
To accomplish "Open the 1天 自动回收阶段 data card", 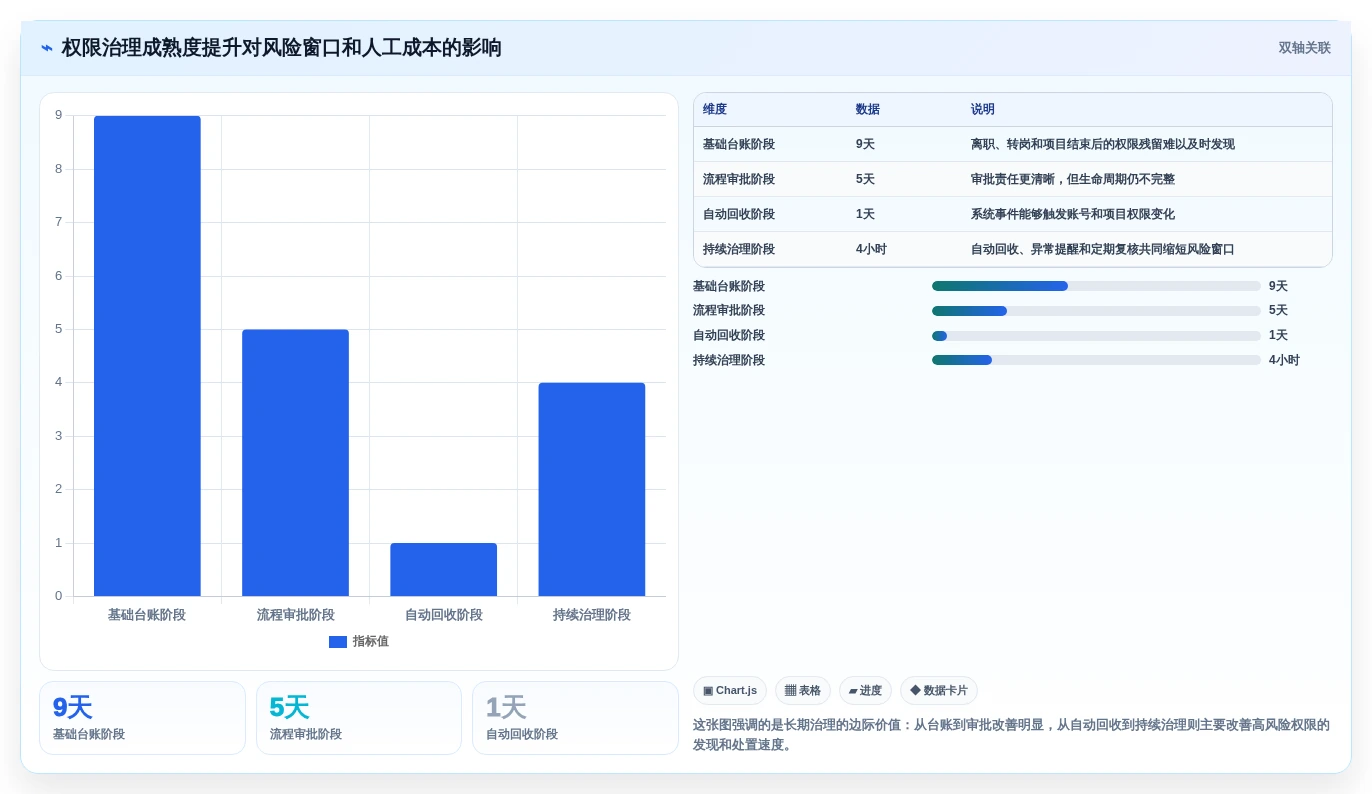I will click(575, 718).
